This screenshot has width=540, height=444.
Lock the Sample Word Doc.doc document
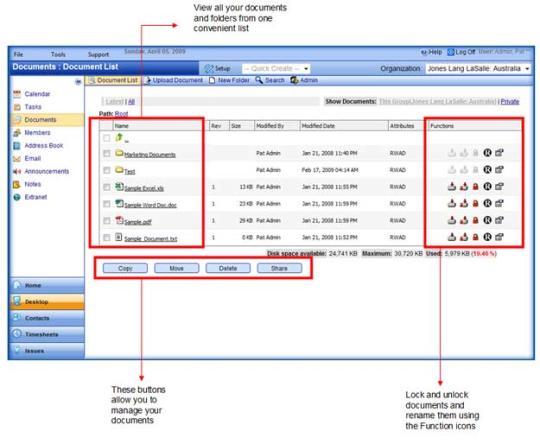coord(475,204)
